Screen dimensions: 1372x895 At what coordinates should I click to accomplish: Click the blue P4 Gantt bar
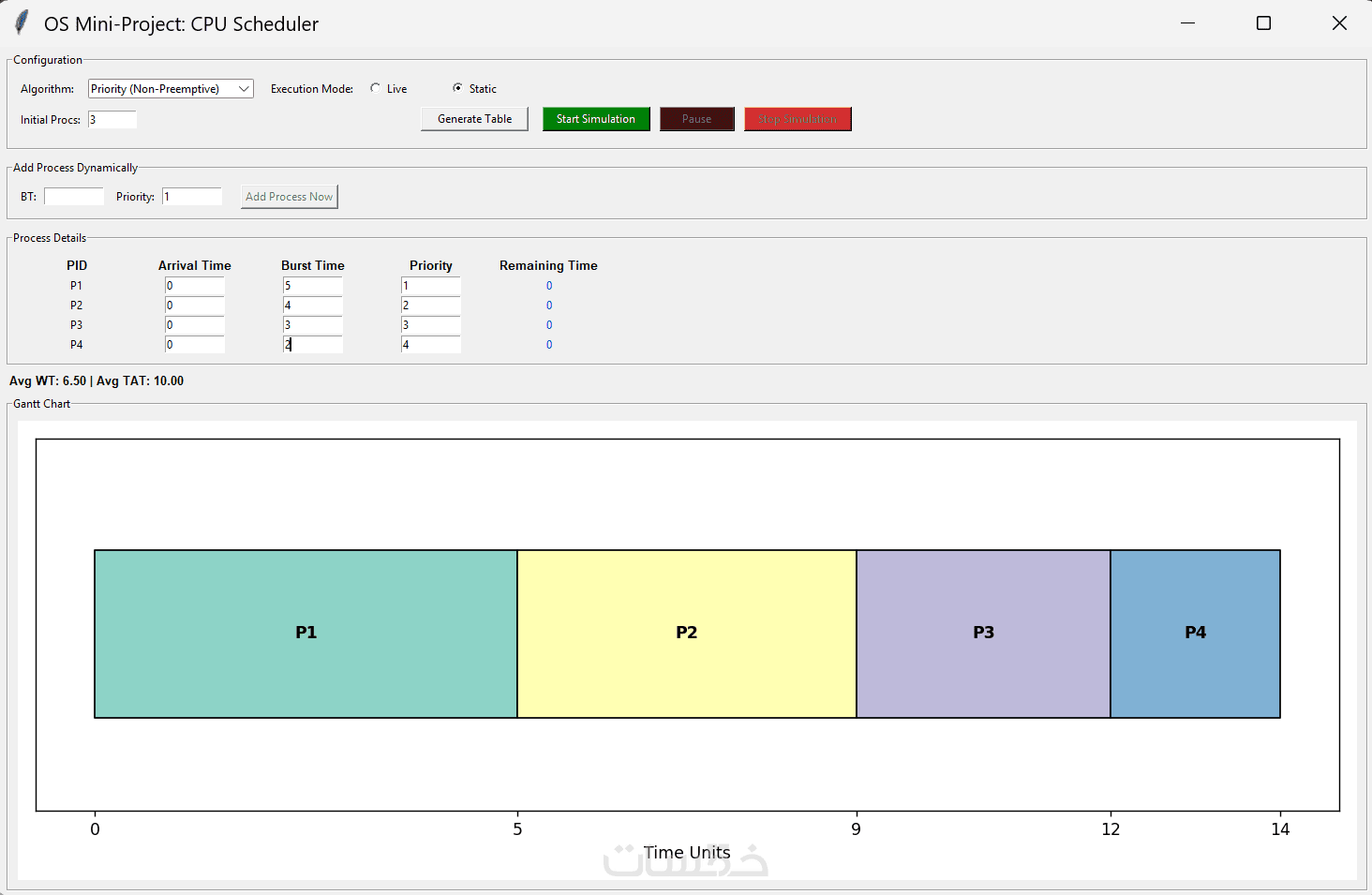(x=1195, y=634)
